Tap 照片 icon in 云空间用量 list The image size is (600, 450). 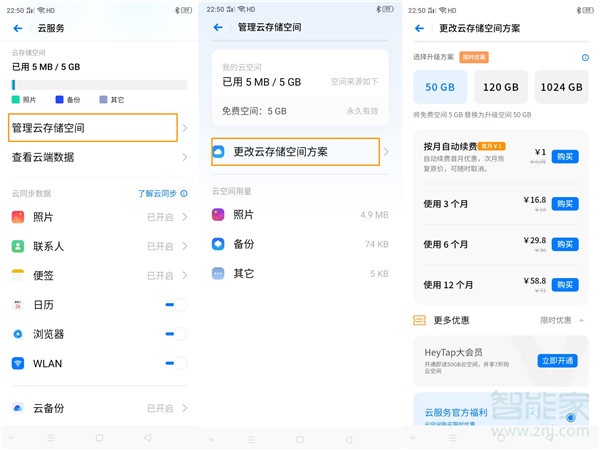click(218, 215)
